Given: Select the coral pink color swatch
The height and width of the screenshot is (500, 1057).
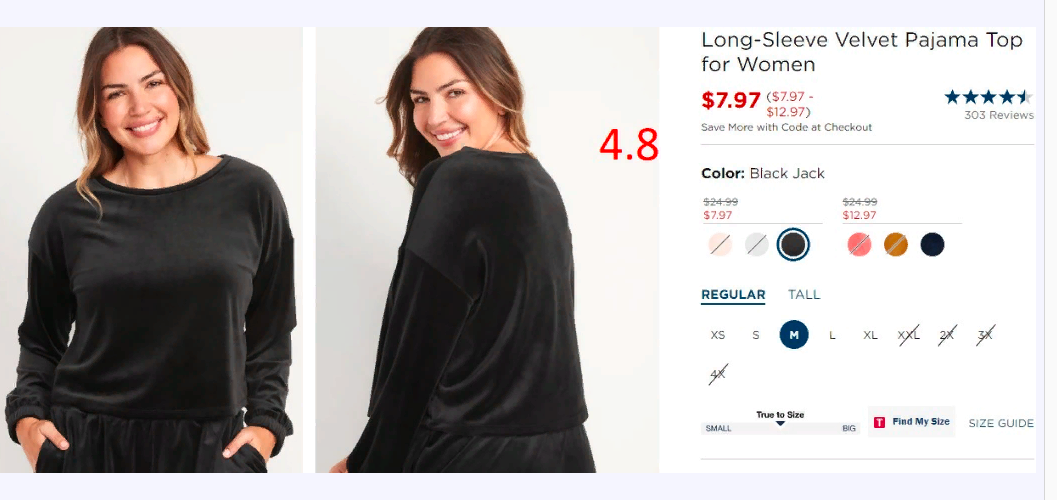Looking at the screenshot, I should pos(859,245).
